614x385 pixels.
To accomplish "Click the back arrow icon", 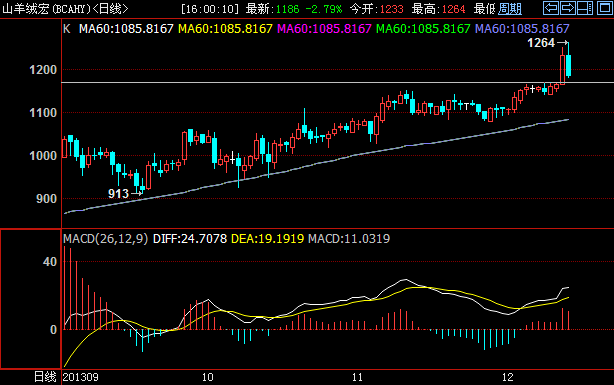I will [551, 8].
